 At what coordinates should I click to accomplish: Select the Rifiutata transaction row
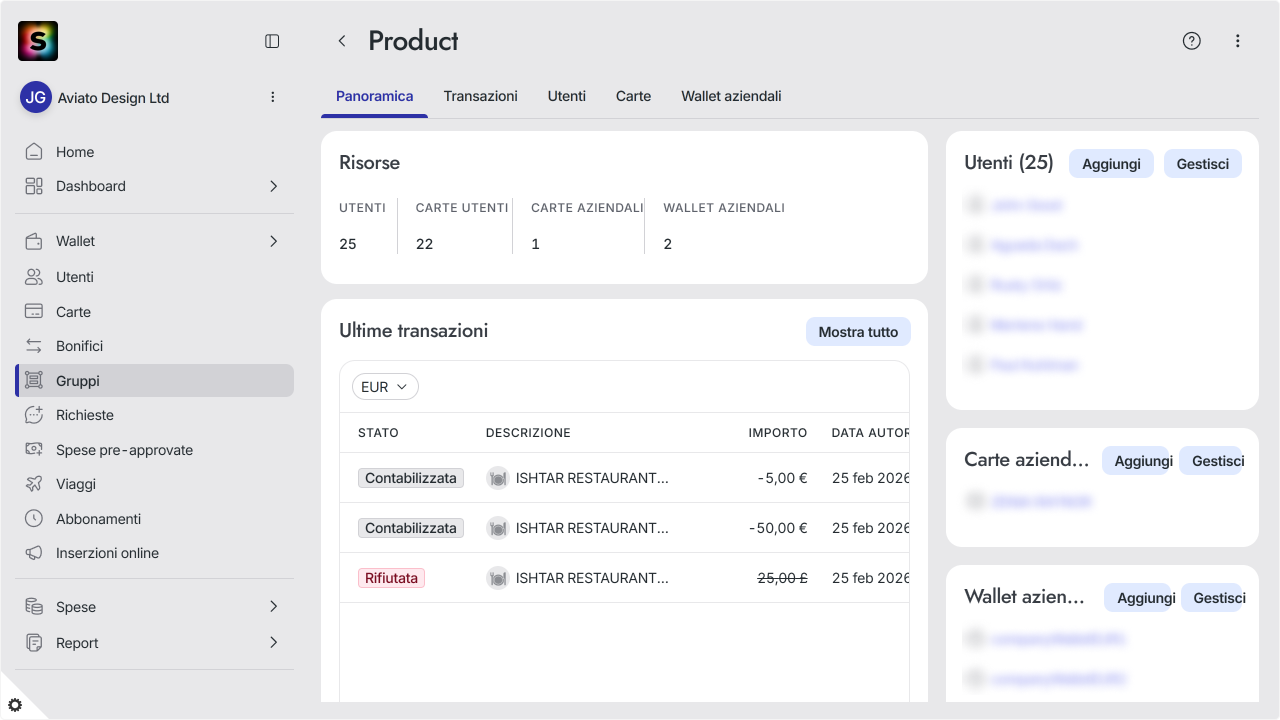625,578
